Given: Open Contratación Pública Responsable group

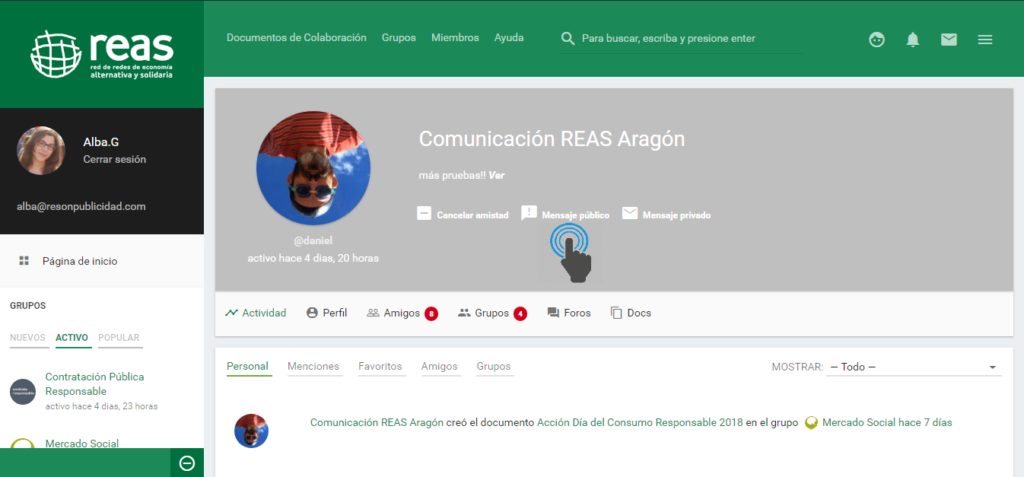Looking at the screenshot, I should [x=94, y=384].
